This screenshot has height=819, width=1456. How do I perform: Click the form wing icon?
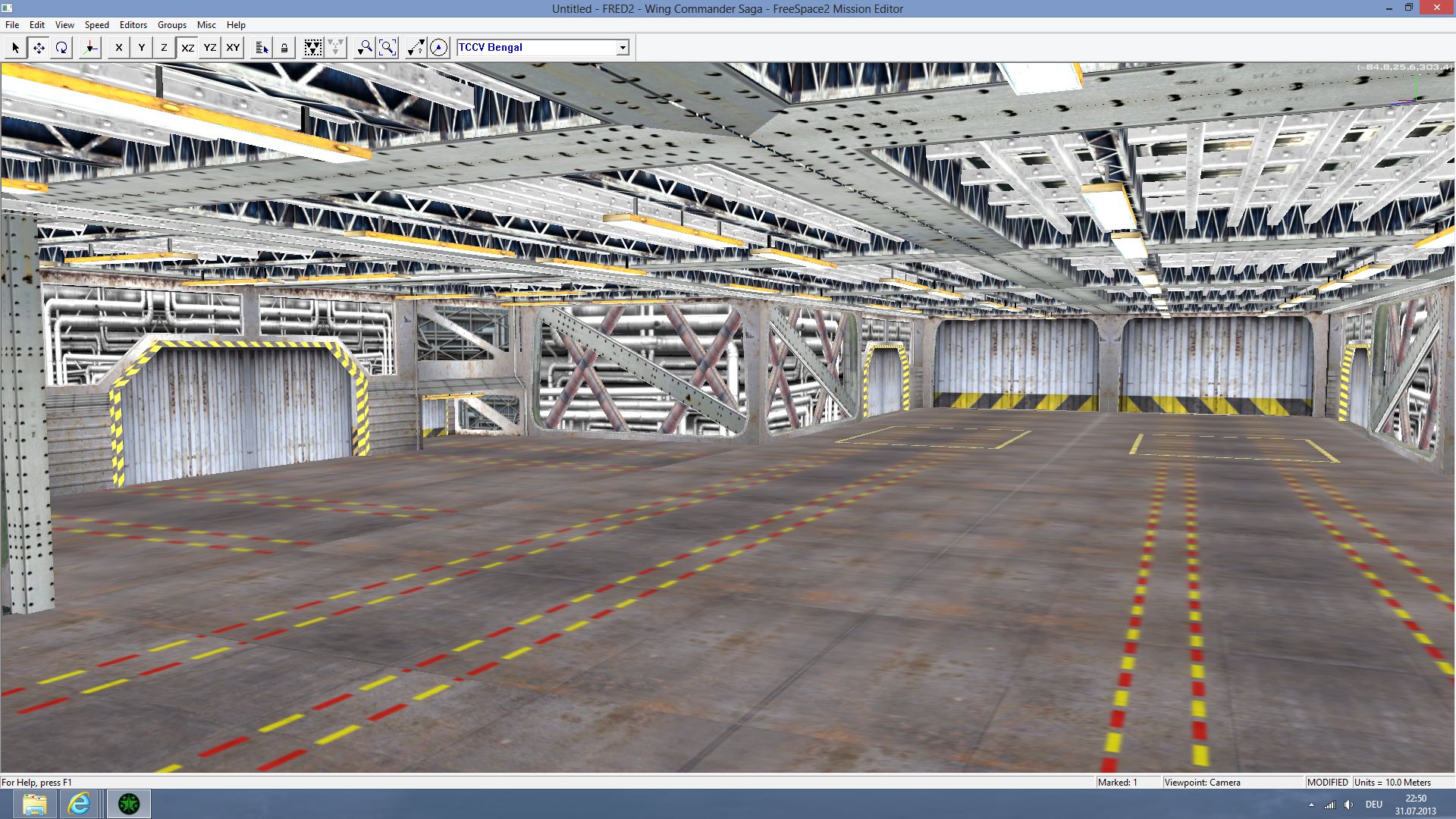pyautogui.click(x=312, y=48)
